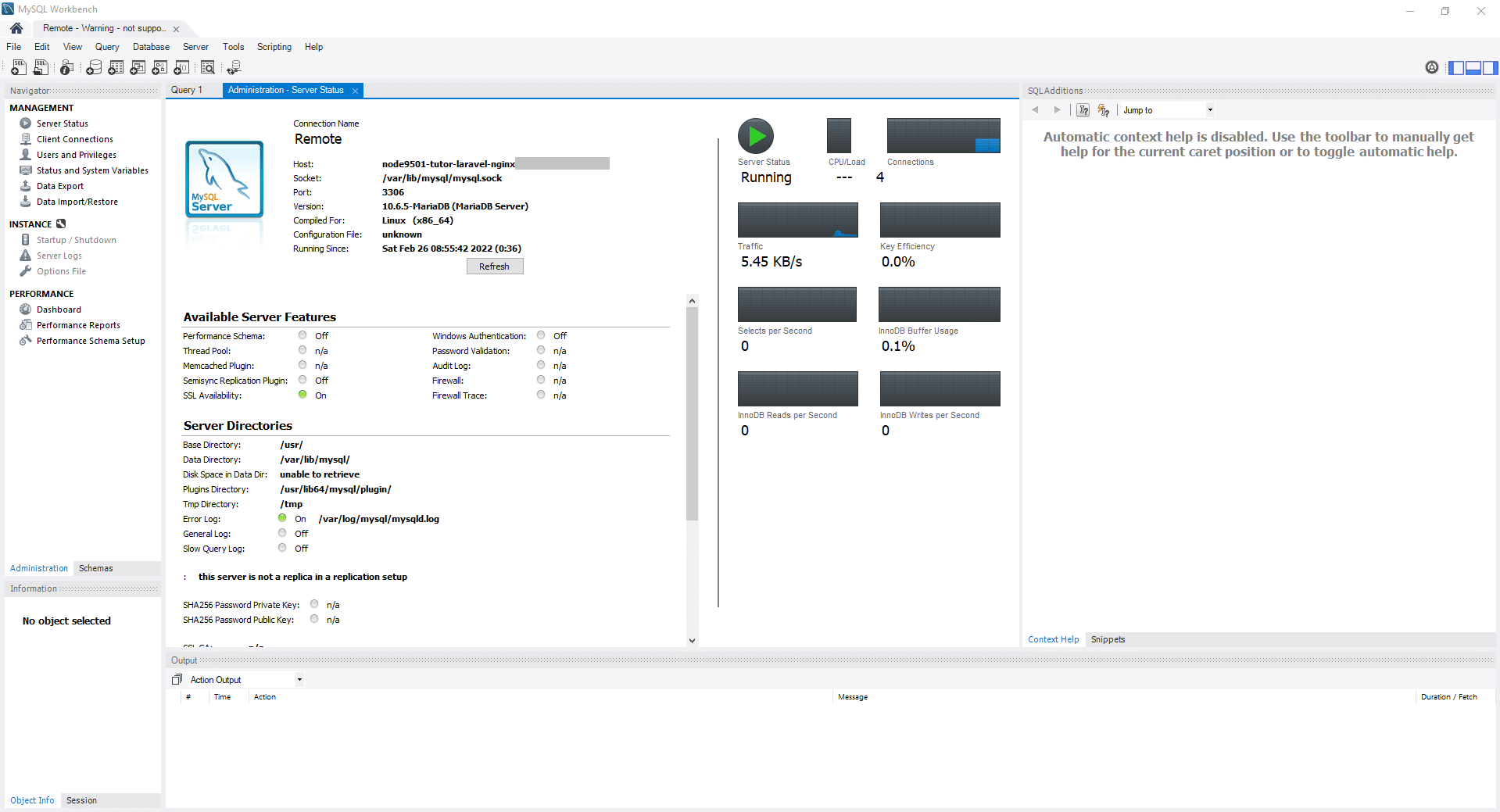The image size is (1500, 812).
Task: Open the Jump to dropdown
Action: 1168,110
